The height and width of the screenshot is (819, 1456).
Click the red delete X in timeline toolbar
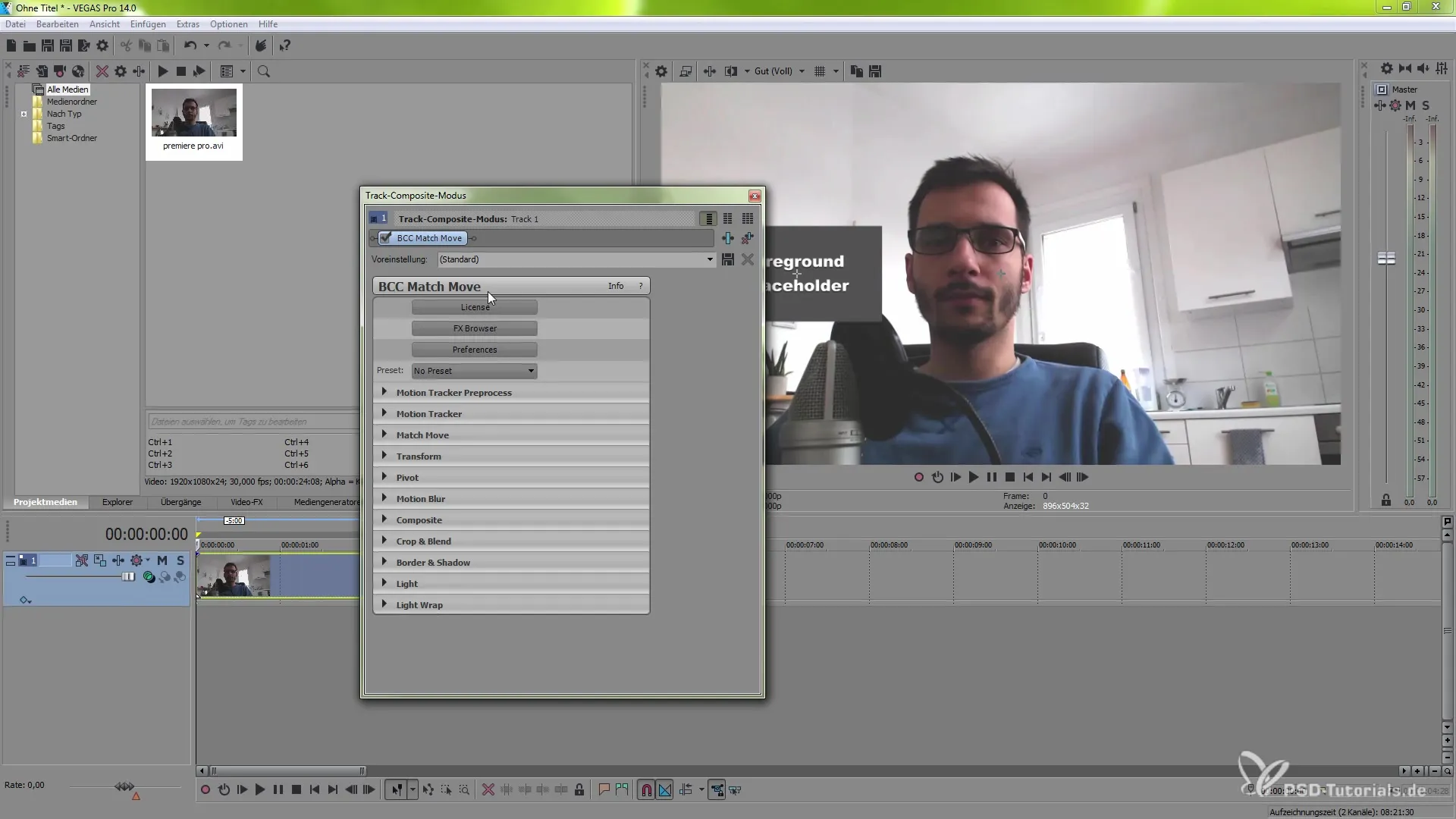coord(488,790)
